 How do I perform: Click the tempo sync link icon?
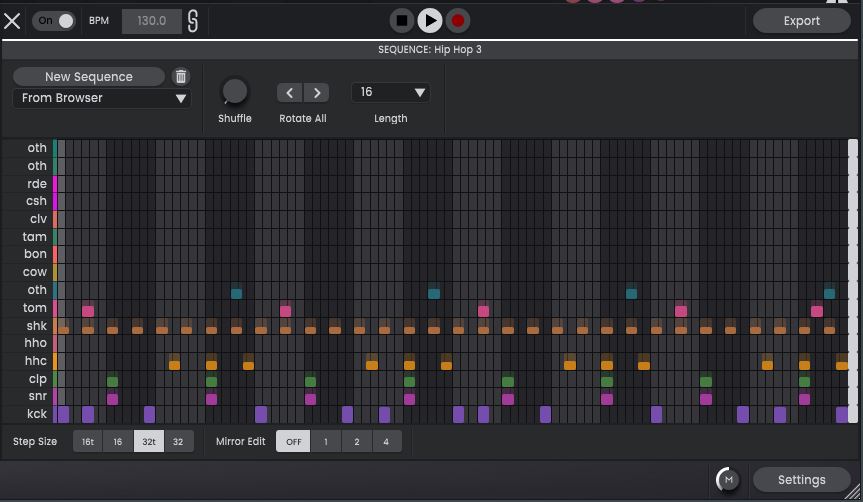[x=193, y=21]
